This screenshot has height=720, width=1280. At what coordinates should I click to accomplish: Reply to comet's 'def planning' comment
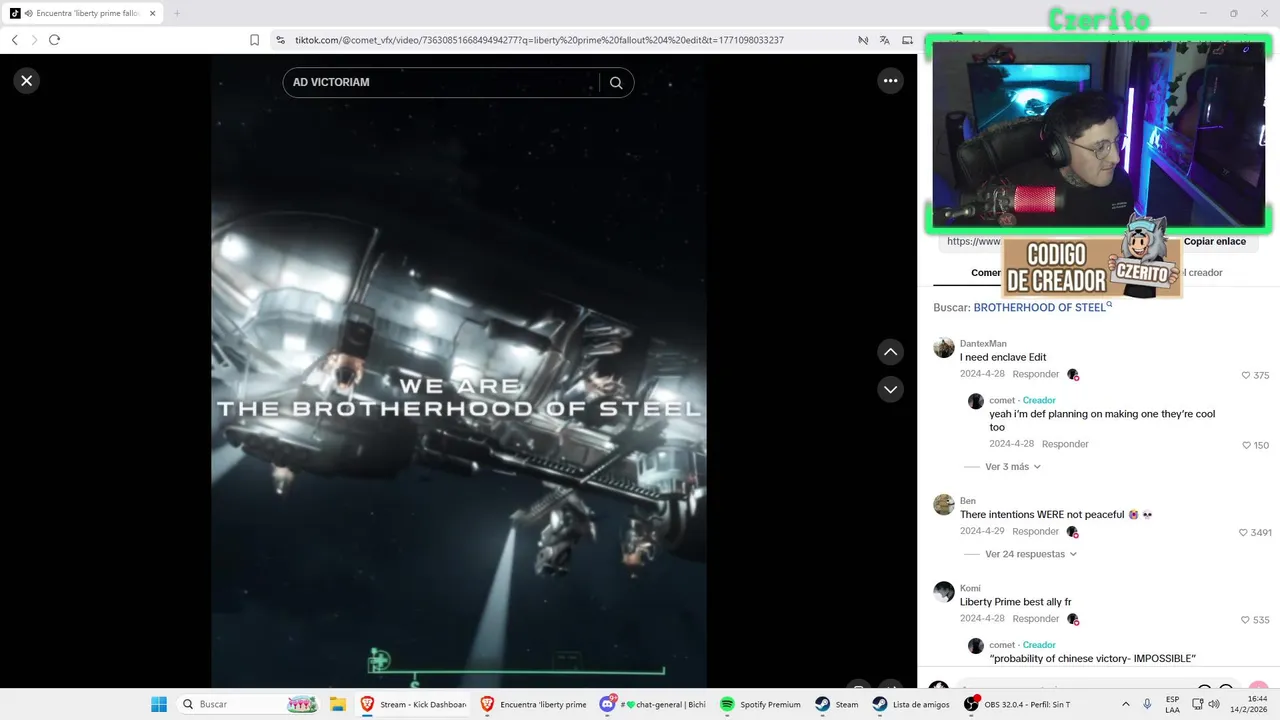1064,444
